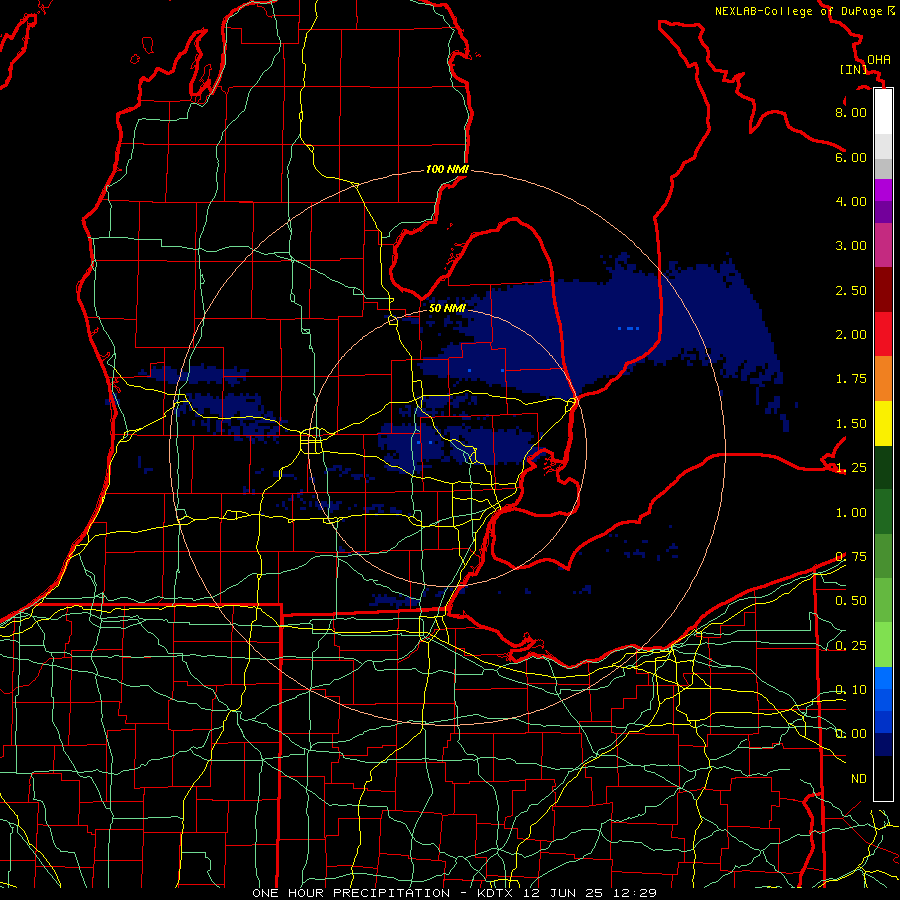This screenshot has width=900, height=900.
Task: Select the bright magenta legend swatch
Action: tap(883, 190)
